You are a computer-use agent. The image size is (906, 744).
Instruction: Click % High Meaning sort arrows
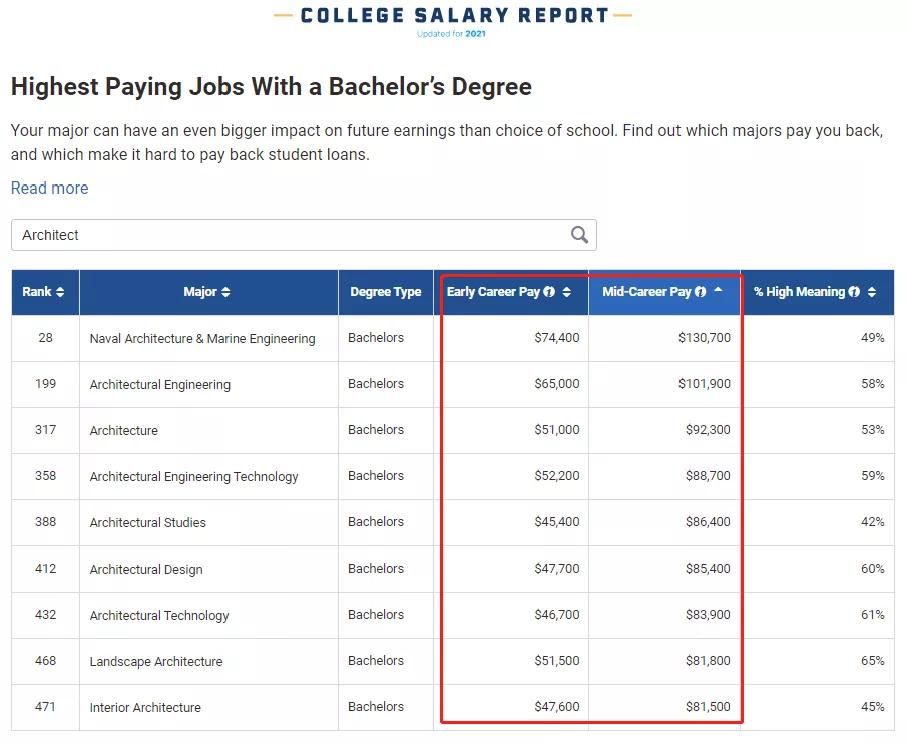[872, 292]
